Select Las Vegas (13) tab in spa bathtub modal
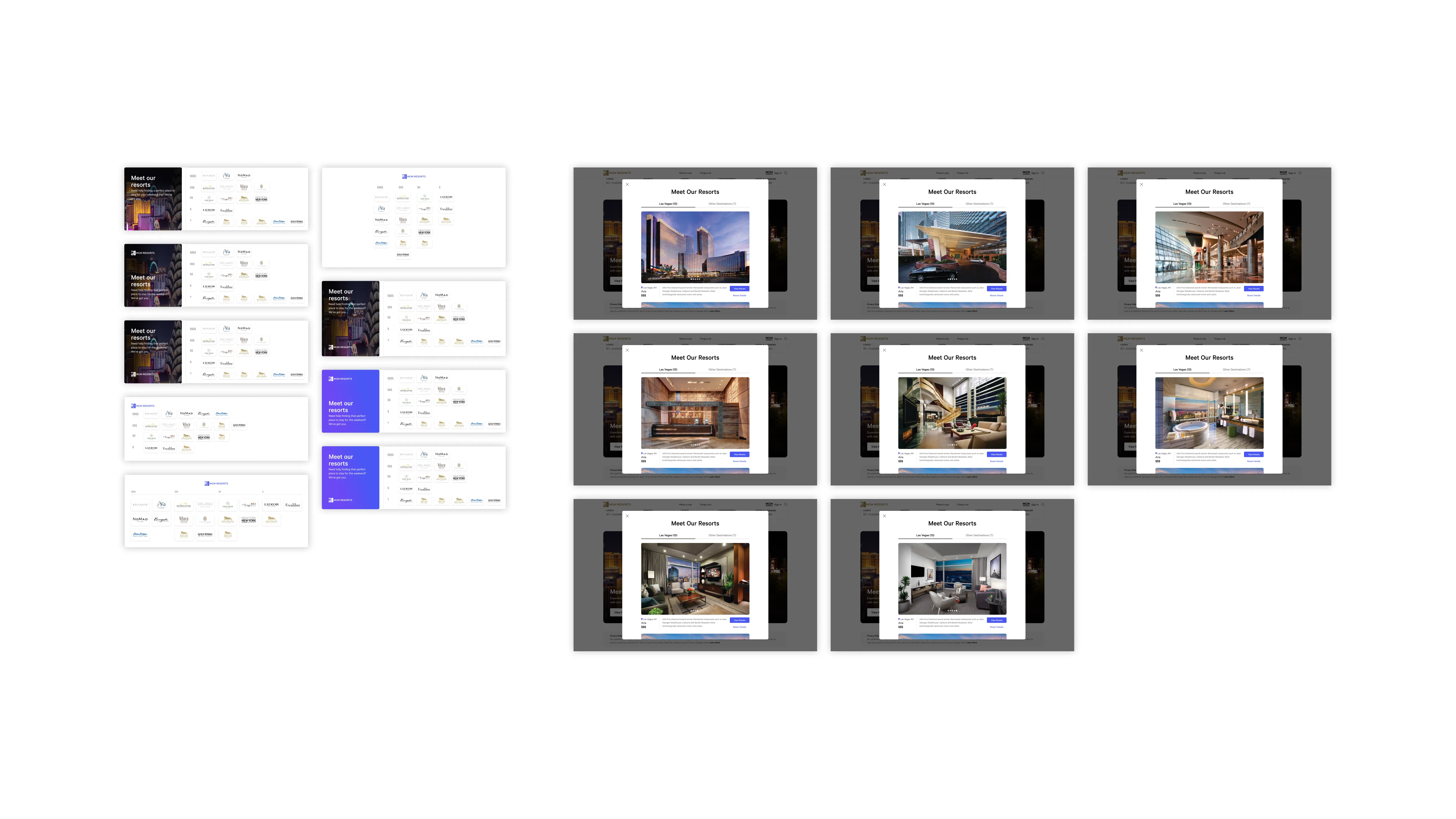 pyautogui.click(x=1183, y=369)
